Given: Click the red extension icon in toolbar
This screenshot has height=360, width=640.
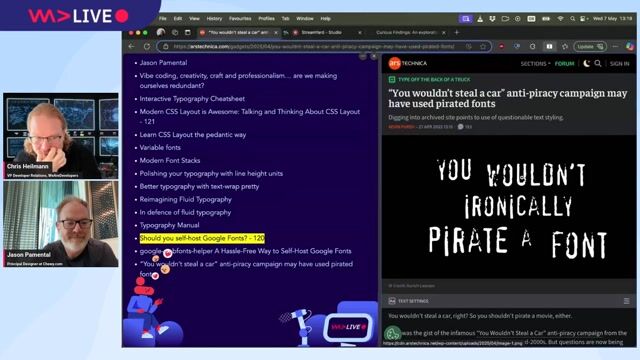Looking at the screenshot, I should 502,47.
